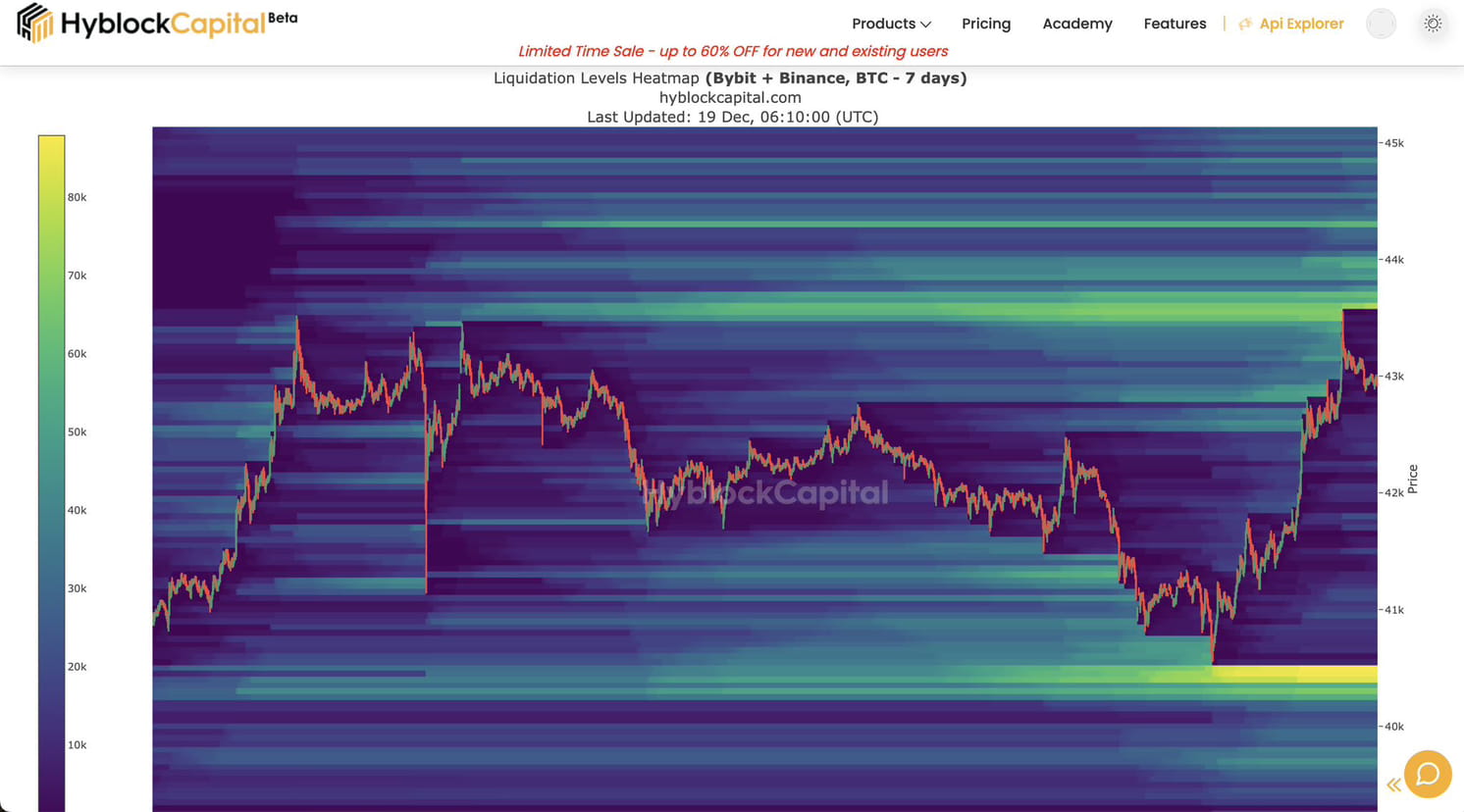The width and height of the screenshot is (1464, 812).
Task: Open the user profile avatar
Action: pyautogui.click(x=1381, y=24)
